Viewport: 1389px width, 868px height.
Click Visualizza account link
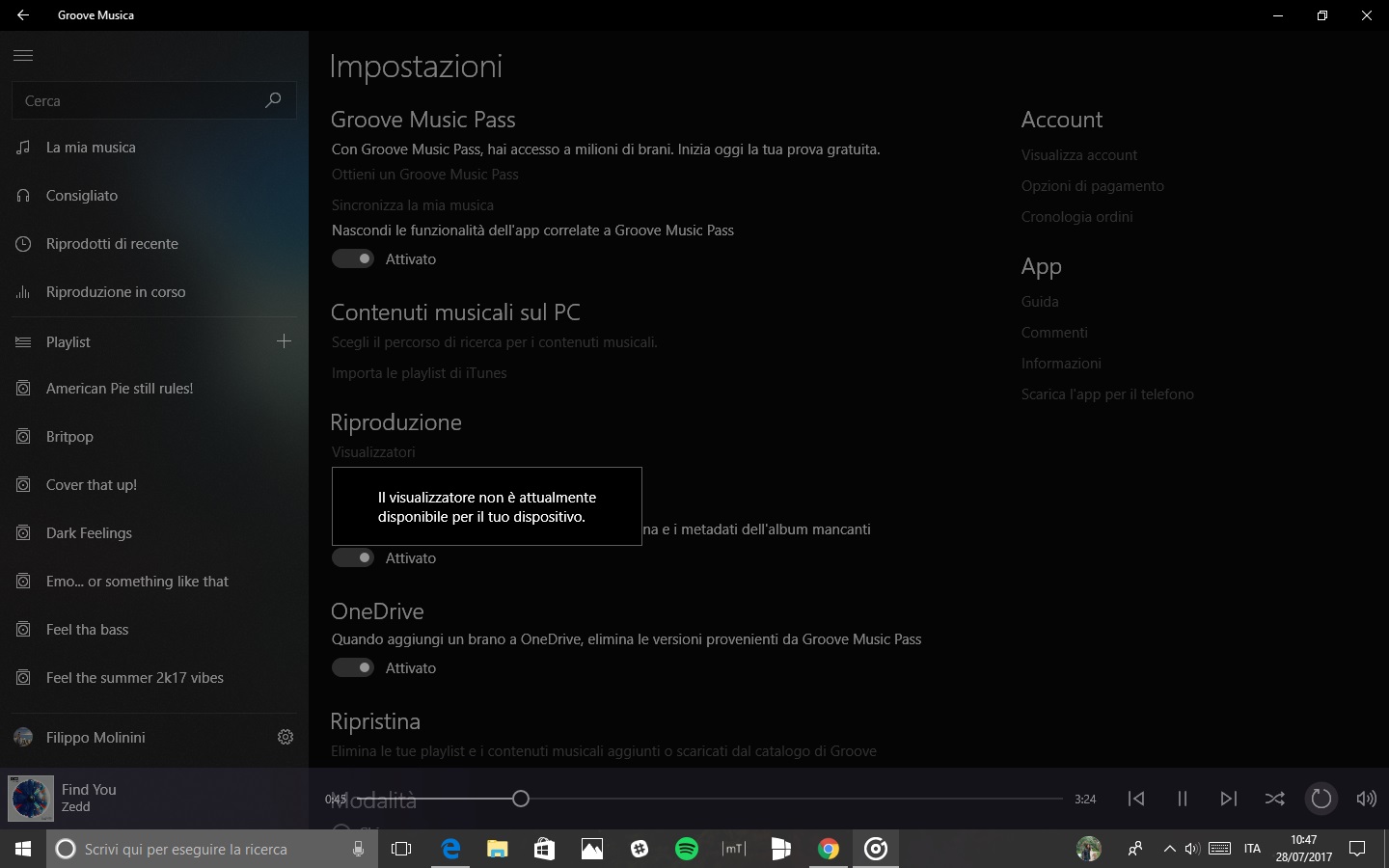tap(1079, 155)
